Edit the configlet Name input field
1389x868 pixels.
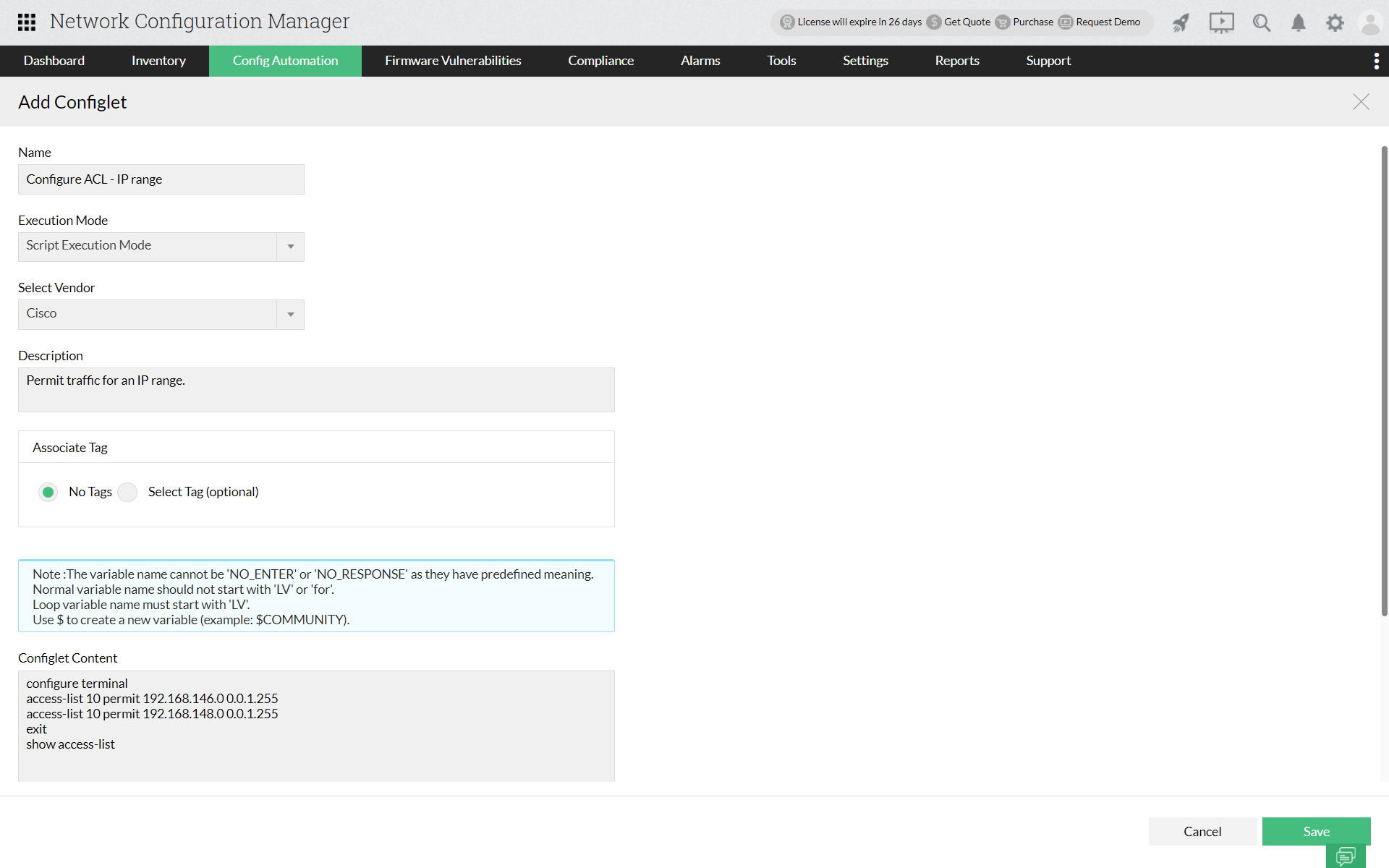pyautogui.click(x=161, y=179)
